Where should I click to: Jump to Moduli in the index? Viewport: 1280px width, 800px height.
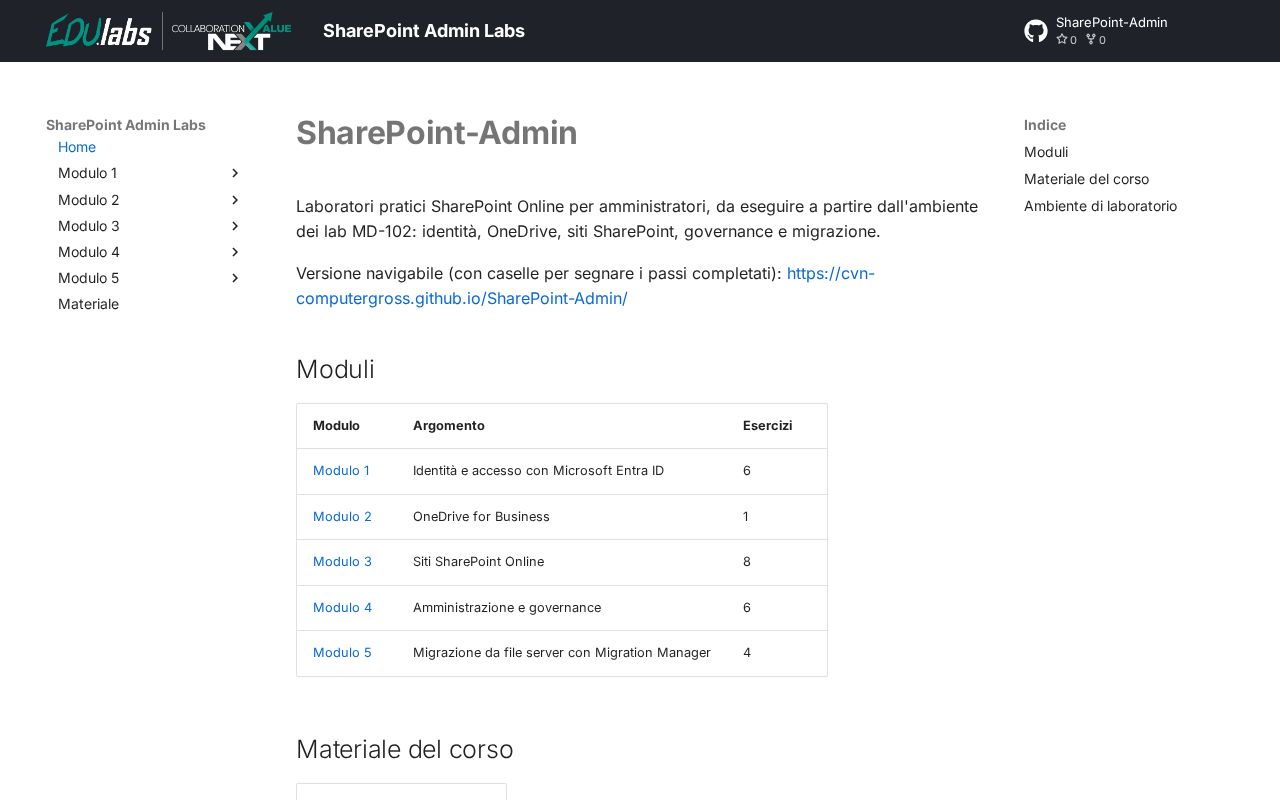click(1046, 152)
